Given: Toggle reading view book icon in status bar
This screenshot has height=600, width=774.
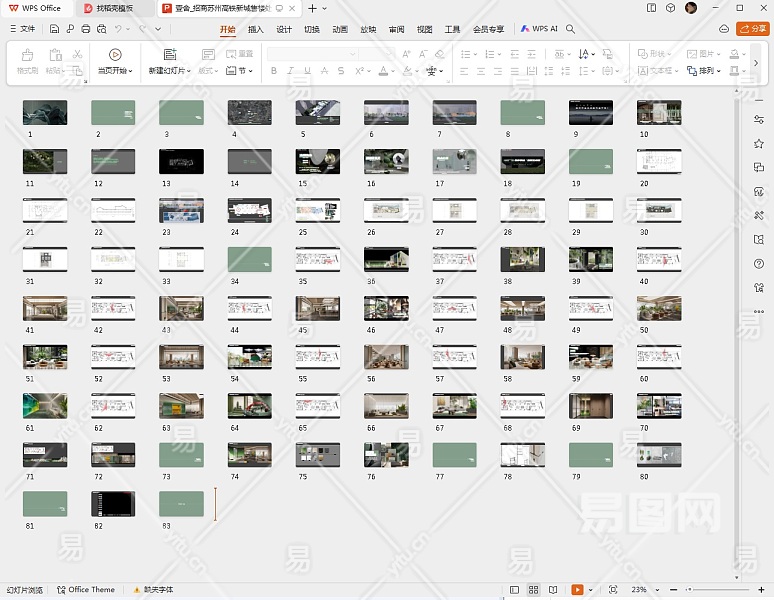Looking at the screenshot, I should 553,590.
